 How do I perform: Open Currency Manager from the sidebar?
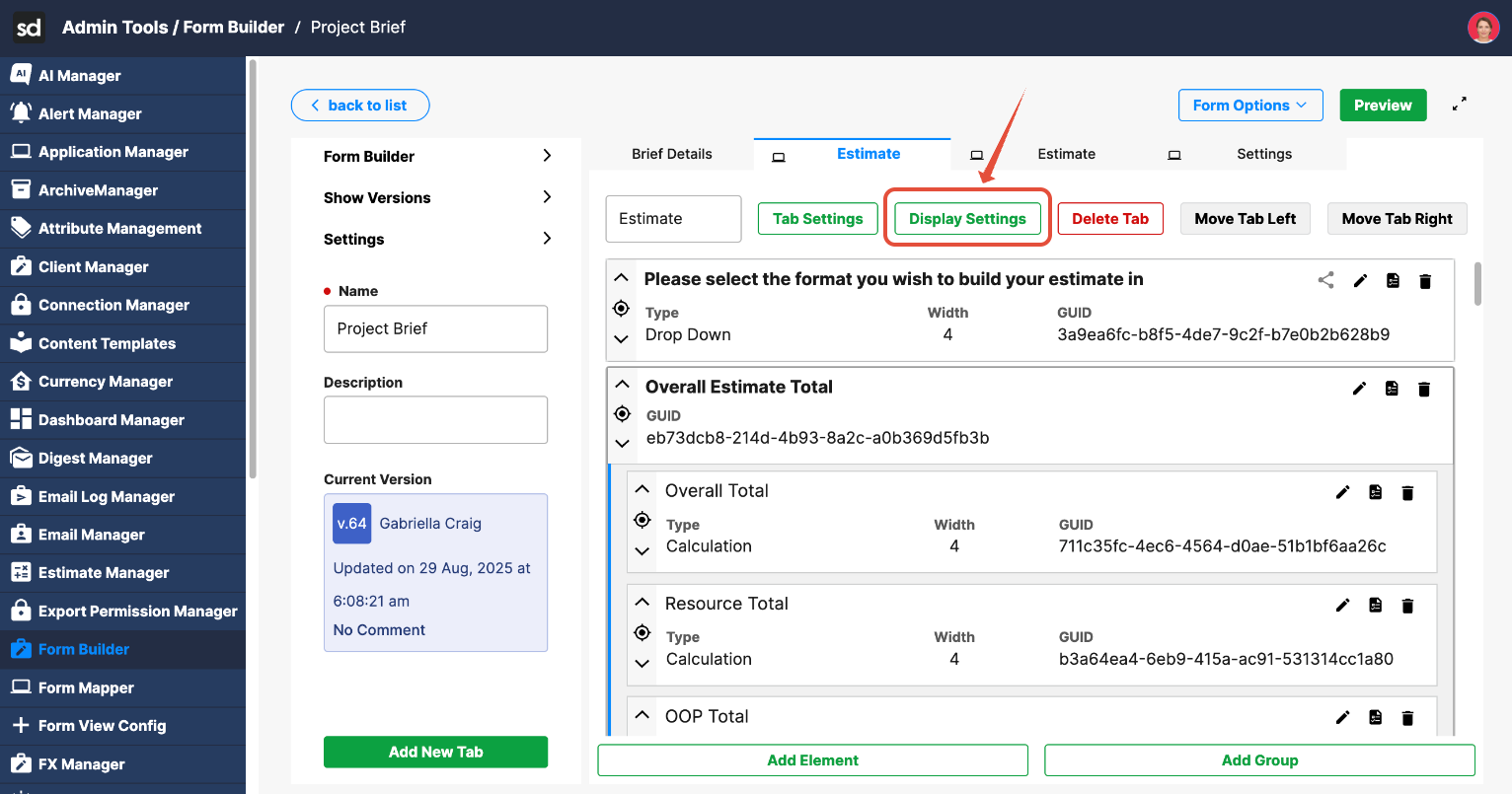tap(122, 382)
